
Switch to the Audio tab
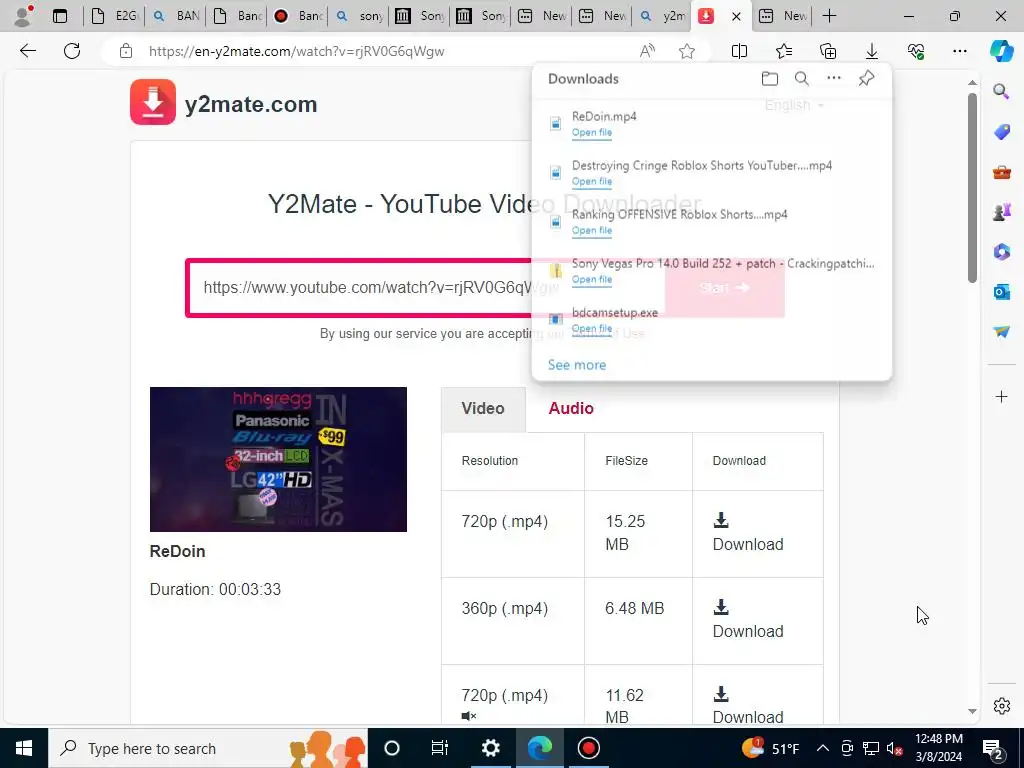(x=571, y=409)
